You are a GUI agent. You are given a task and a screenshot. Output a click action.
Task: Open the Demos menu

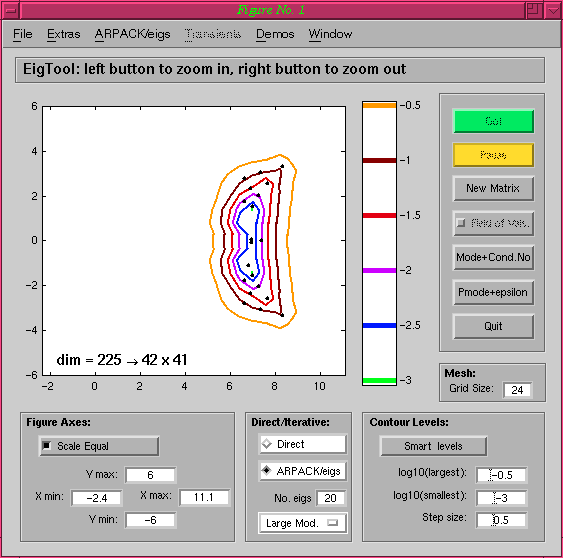click(275, 34)
